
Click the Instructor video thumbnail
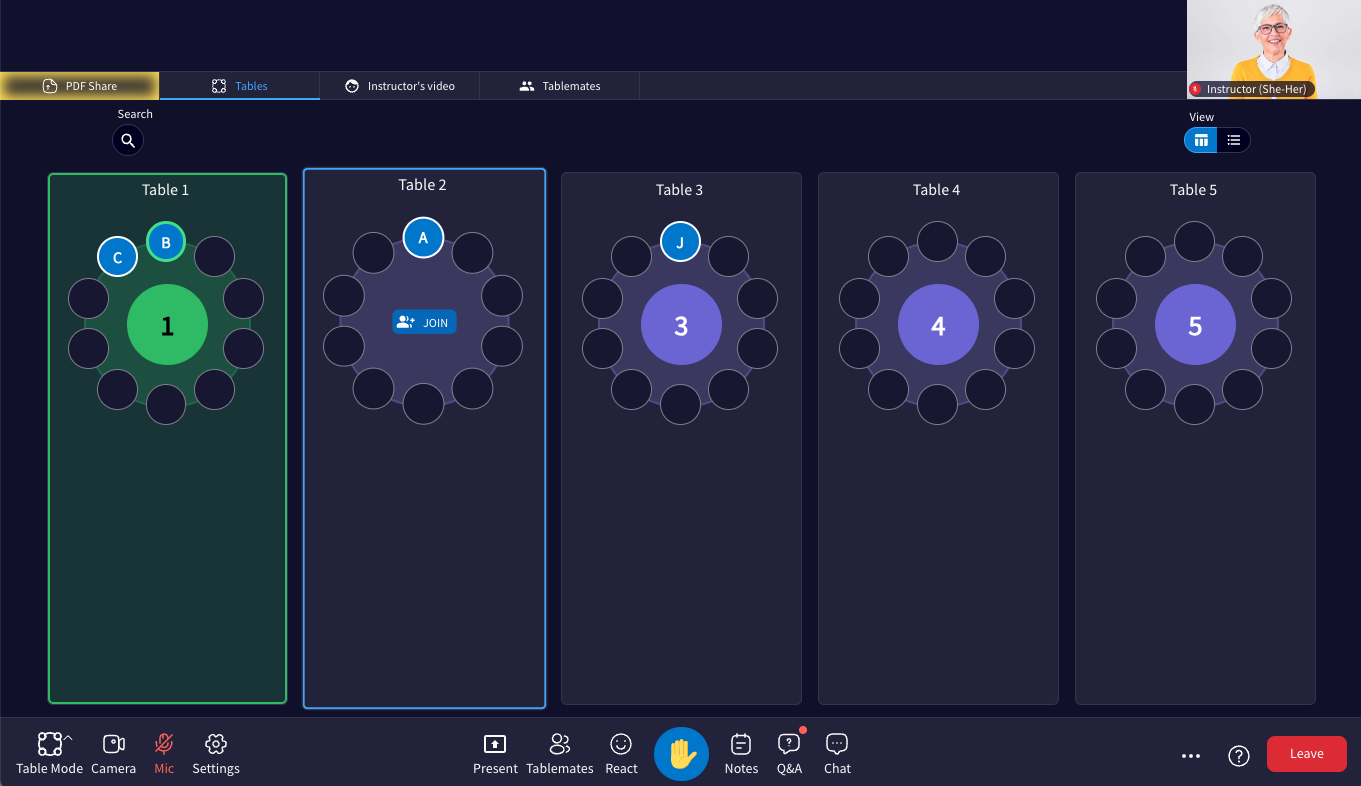click(x=1274, y=49)
